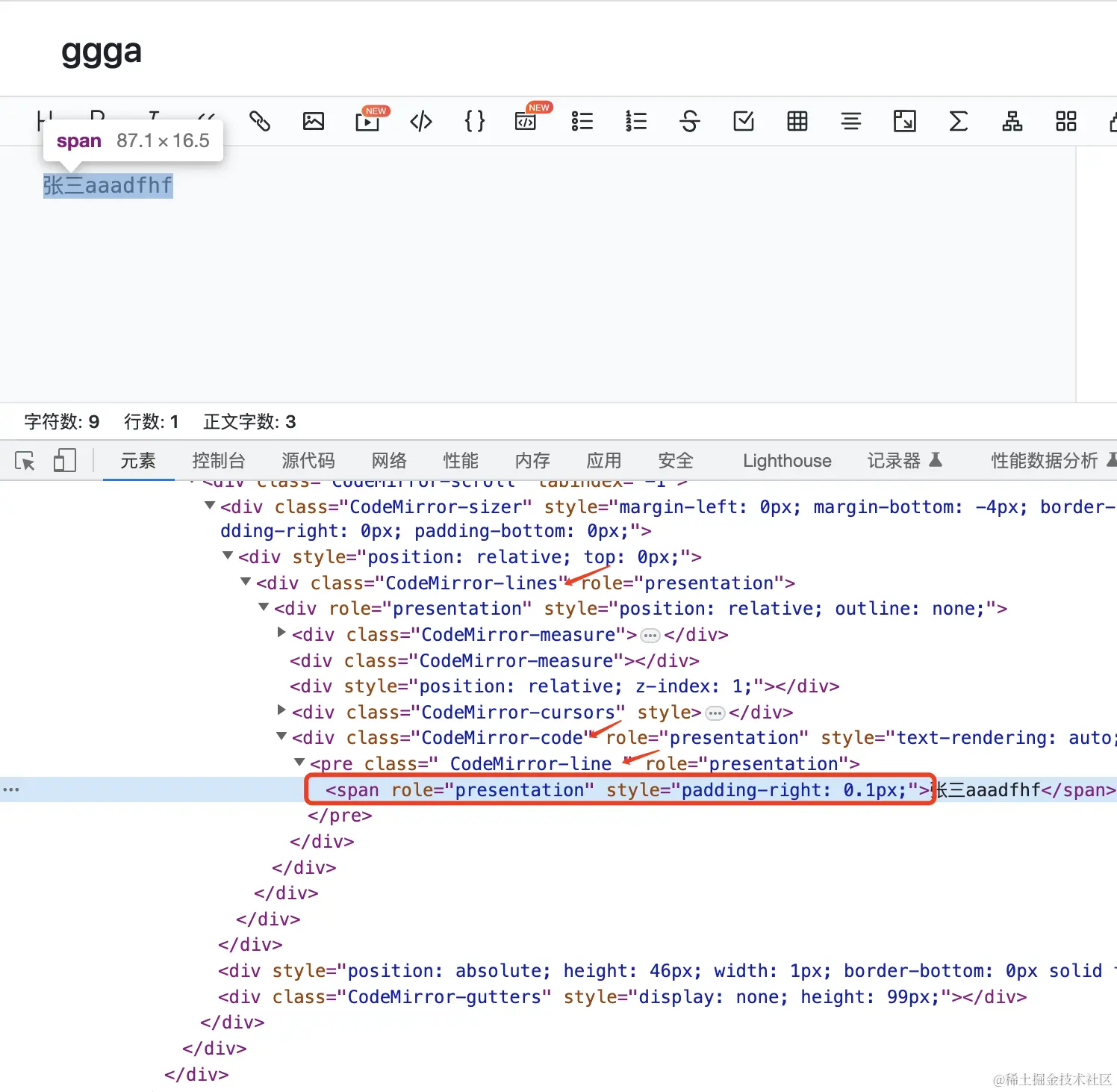Switch to the 记录器 tab
This screenshot has width=1117, height=1092.
tap(904, 461)
